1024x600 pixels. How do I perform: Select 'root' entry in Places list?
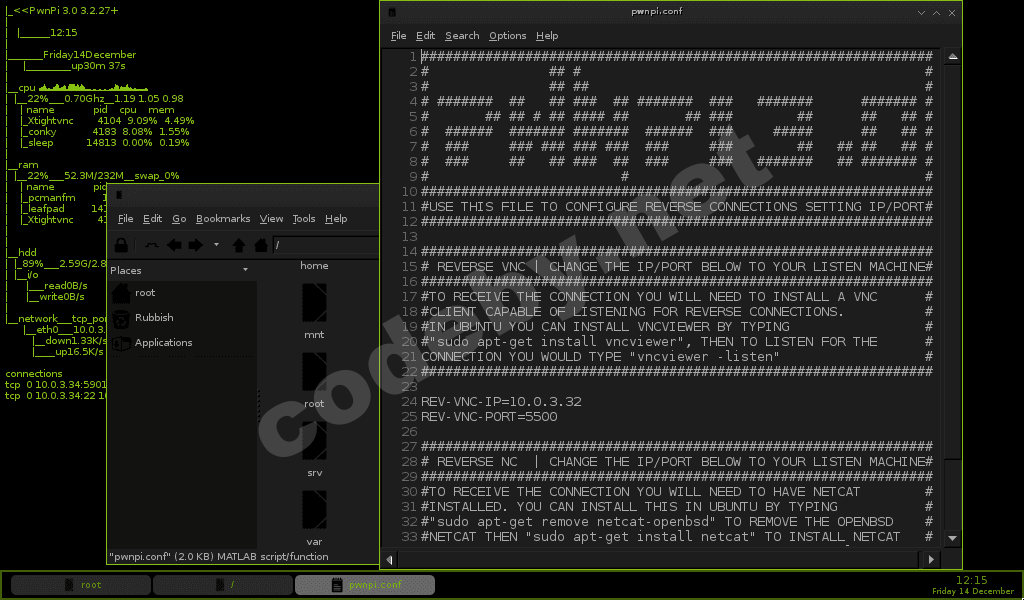point(145,292)
